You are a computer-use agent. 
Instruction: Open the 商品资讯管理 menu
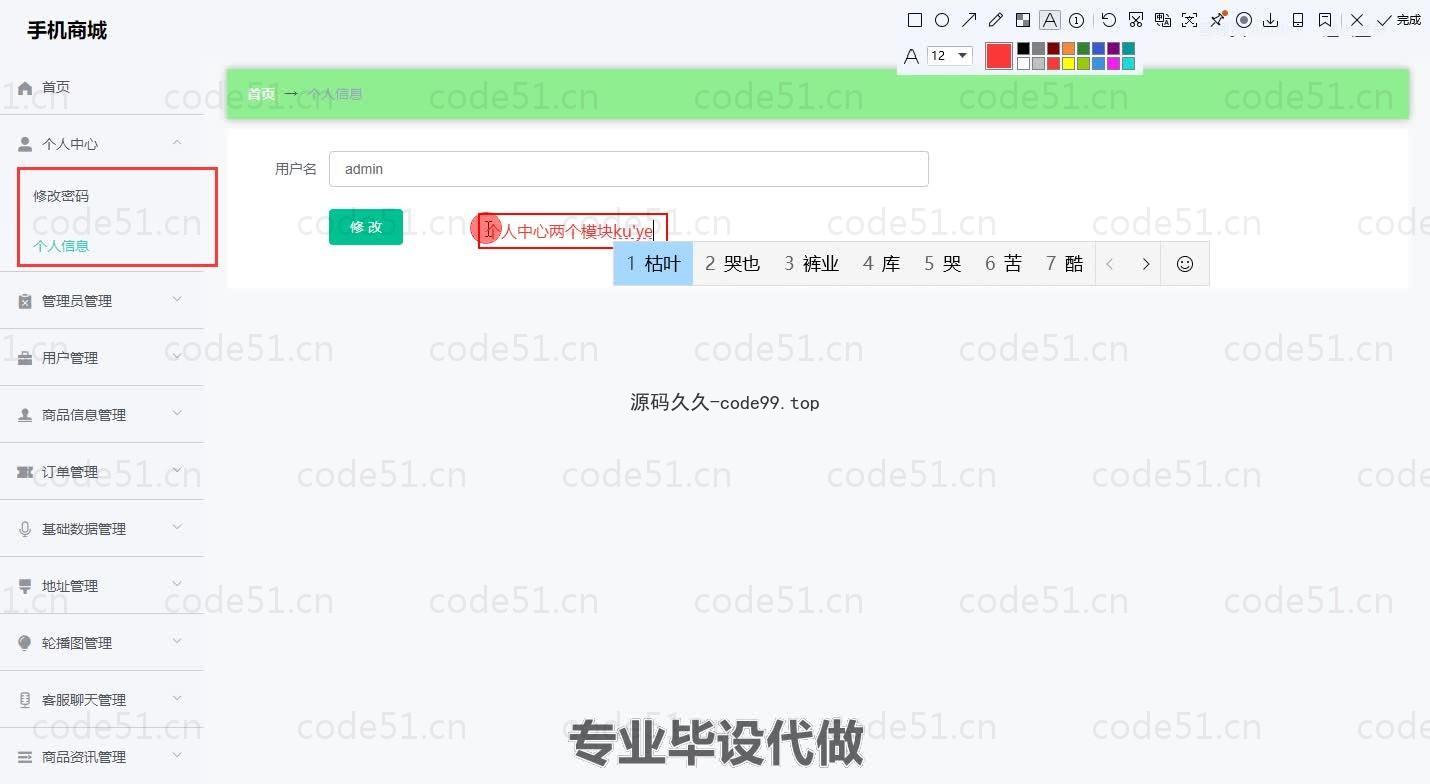[x=101, y=757]
